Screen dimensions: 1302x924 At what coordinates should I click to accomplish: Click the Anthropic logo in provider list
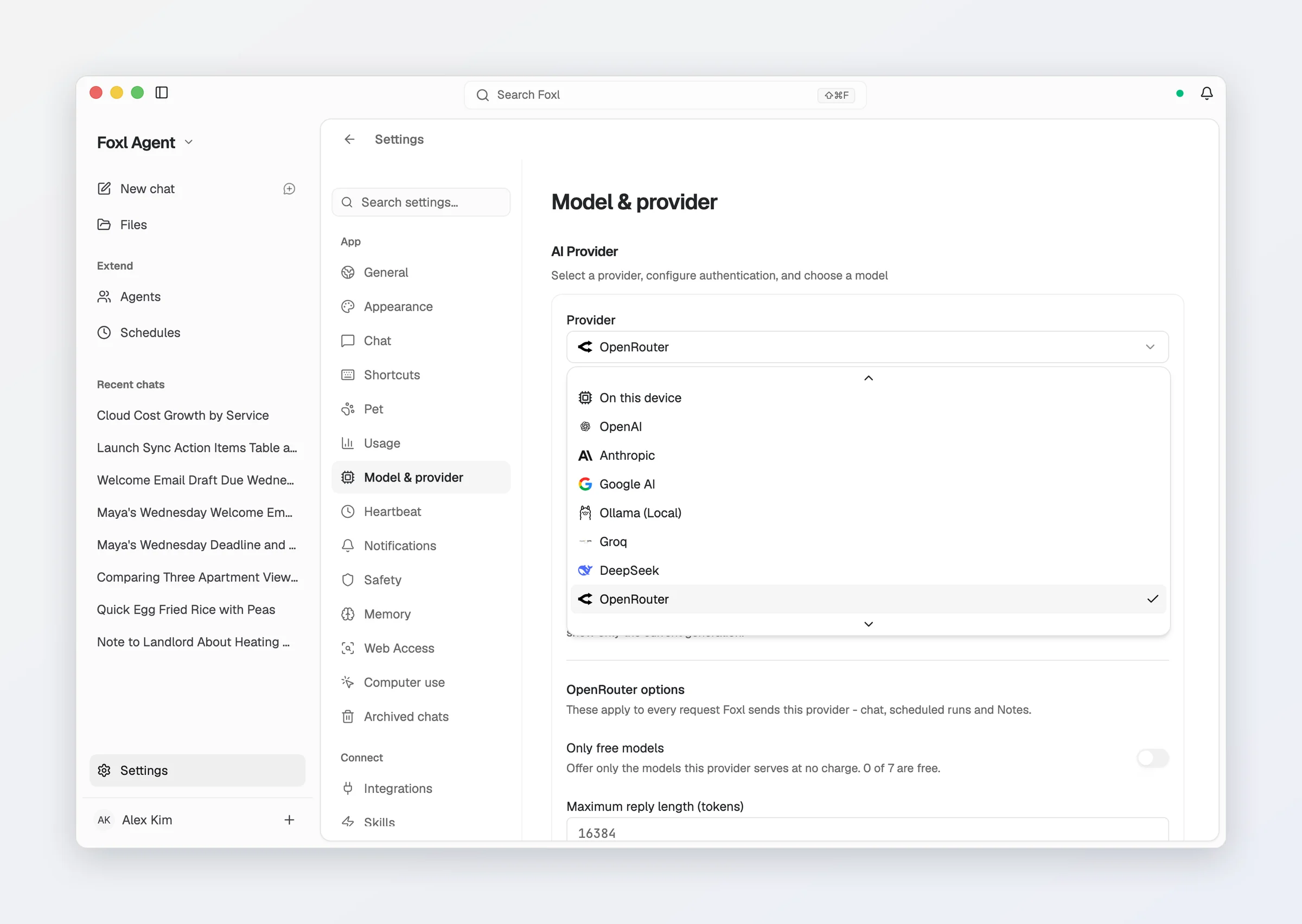point(585,455)
